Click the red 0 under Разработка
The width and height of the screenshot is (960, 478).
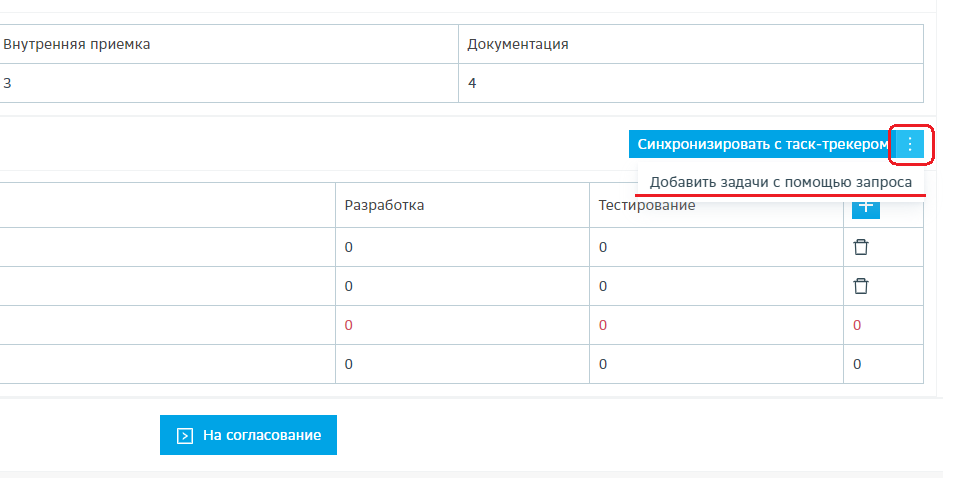tap(349, 325)
